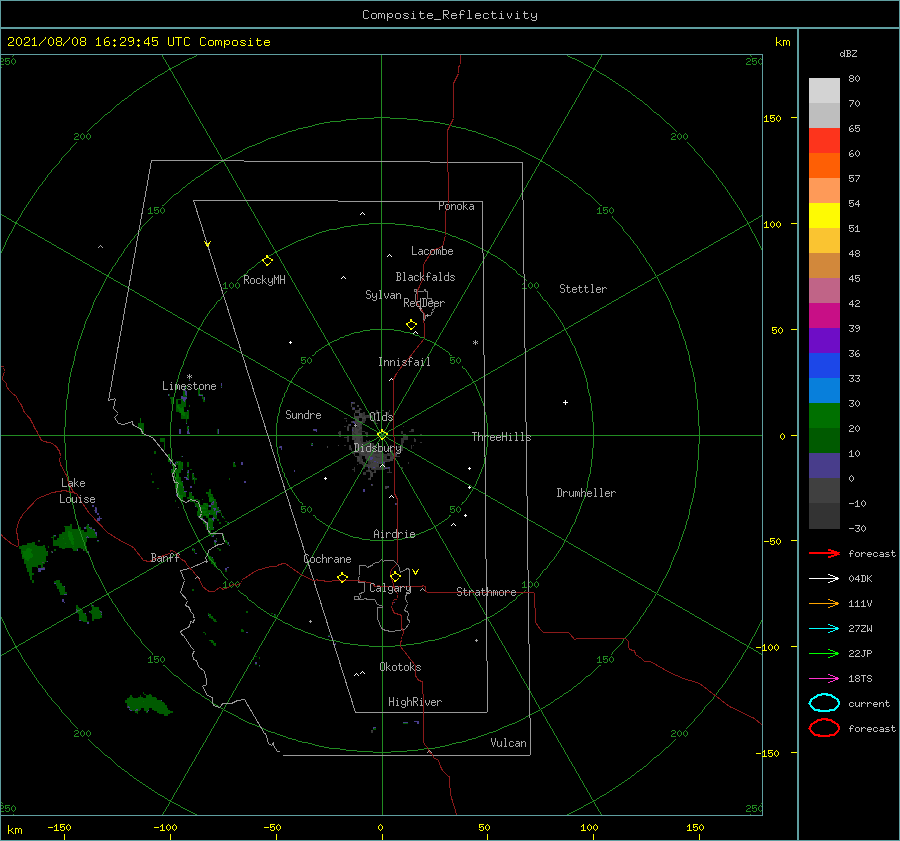The image size is (900, 841).
Task: Select the Innisfail label
Action: (404, 362)
